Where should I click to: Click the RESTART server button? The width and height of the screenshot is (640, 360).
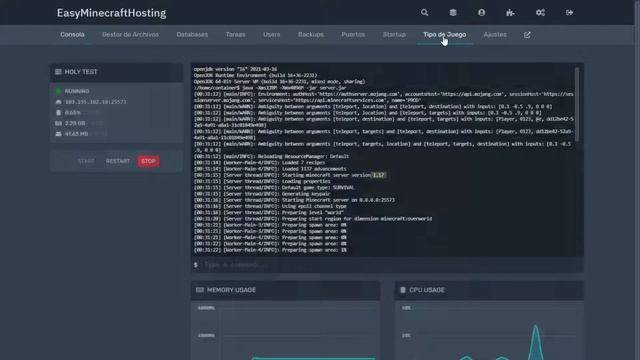[118, 161]
